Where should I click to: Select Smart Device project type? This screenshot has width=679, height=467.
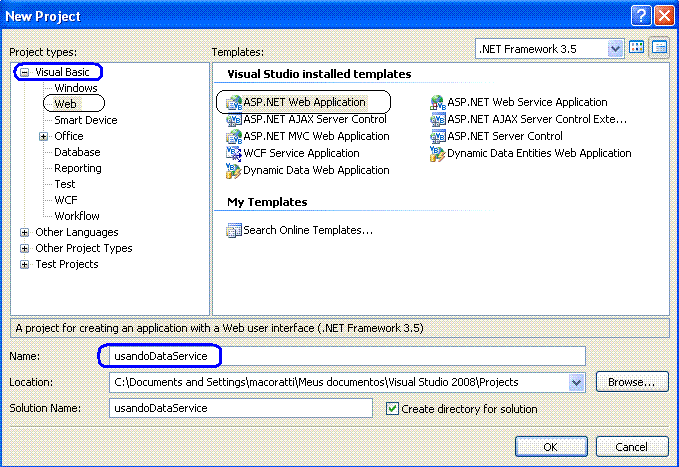click(86, 120)
